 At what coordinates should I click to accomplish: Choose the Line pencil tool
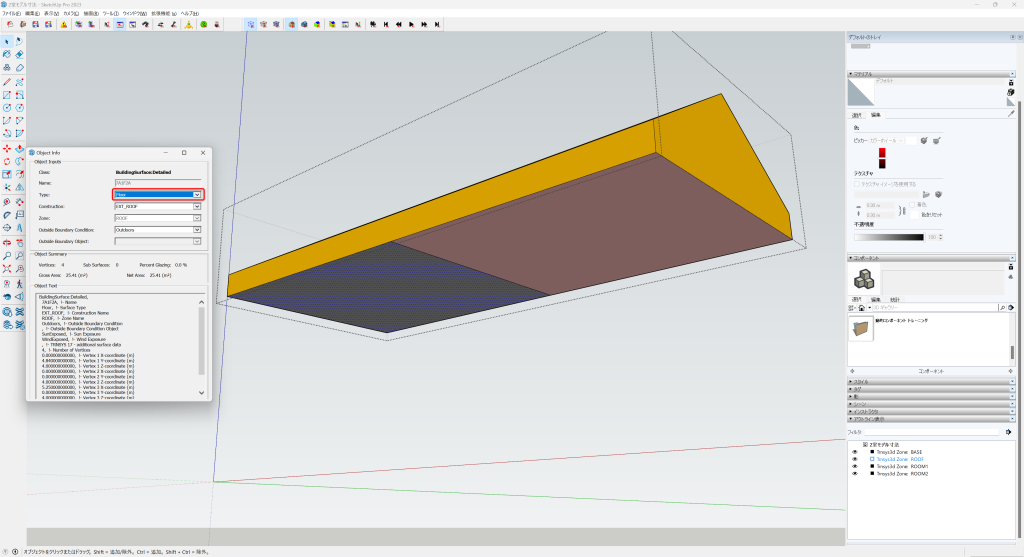[x=7, y=81]
